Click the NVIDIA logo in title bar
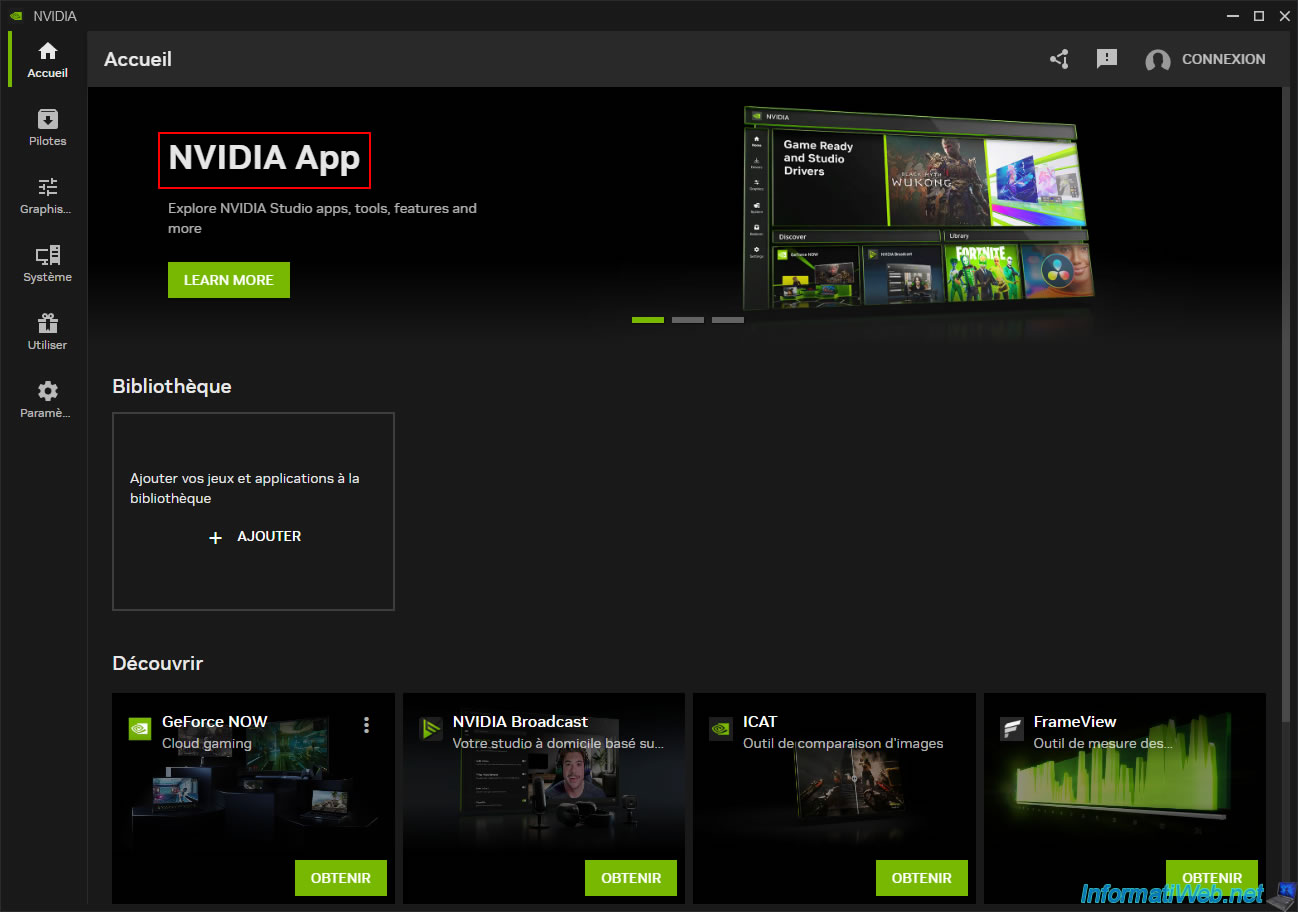1298x912 pixels. click(16, 15)
